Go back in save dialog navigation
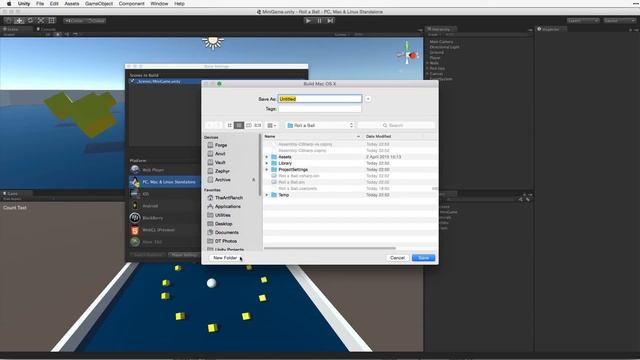The height and width of the screenshot is (360, 640). [x=209, y=125]
